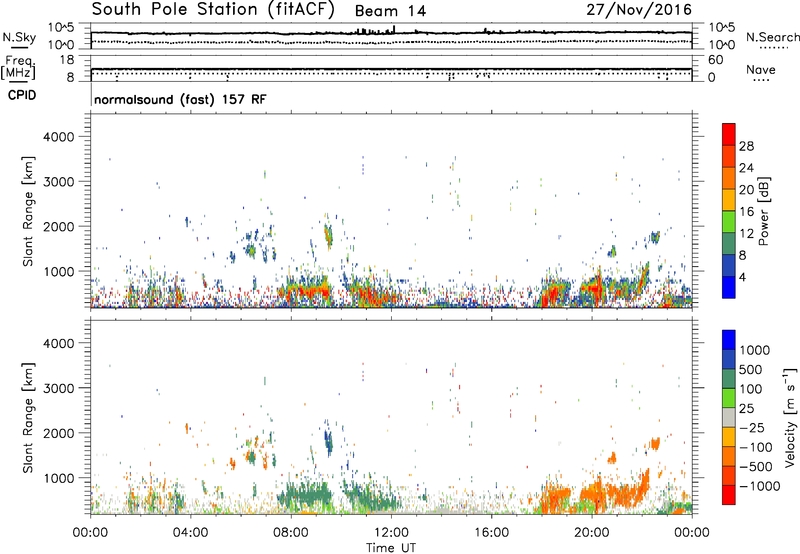
Task: Click the 'CPID' label
Action: [x=22, y=95]
